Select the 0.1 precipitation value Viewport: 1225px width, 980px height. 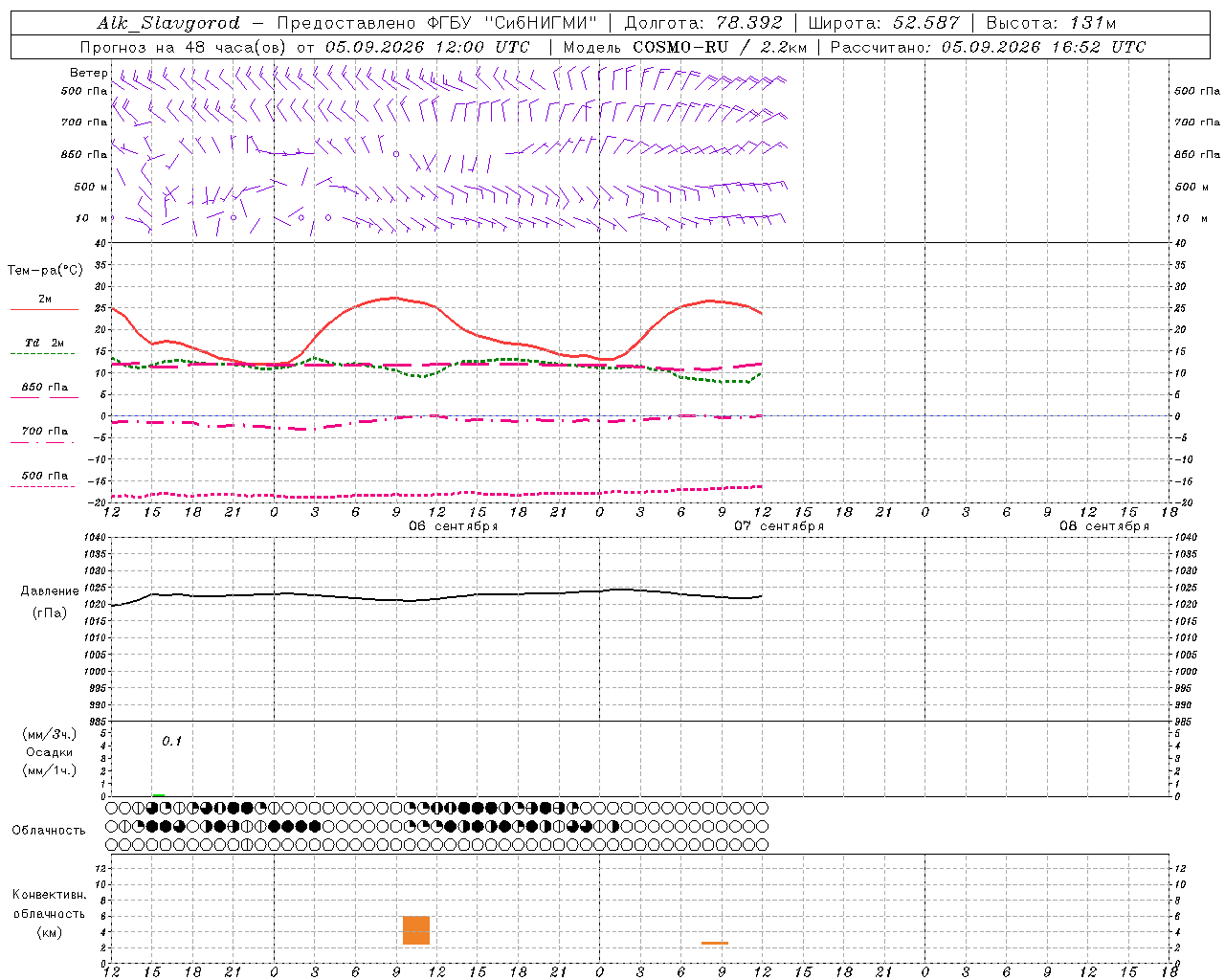click(171, 742)
